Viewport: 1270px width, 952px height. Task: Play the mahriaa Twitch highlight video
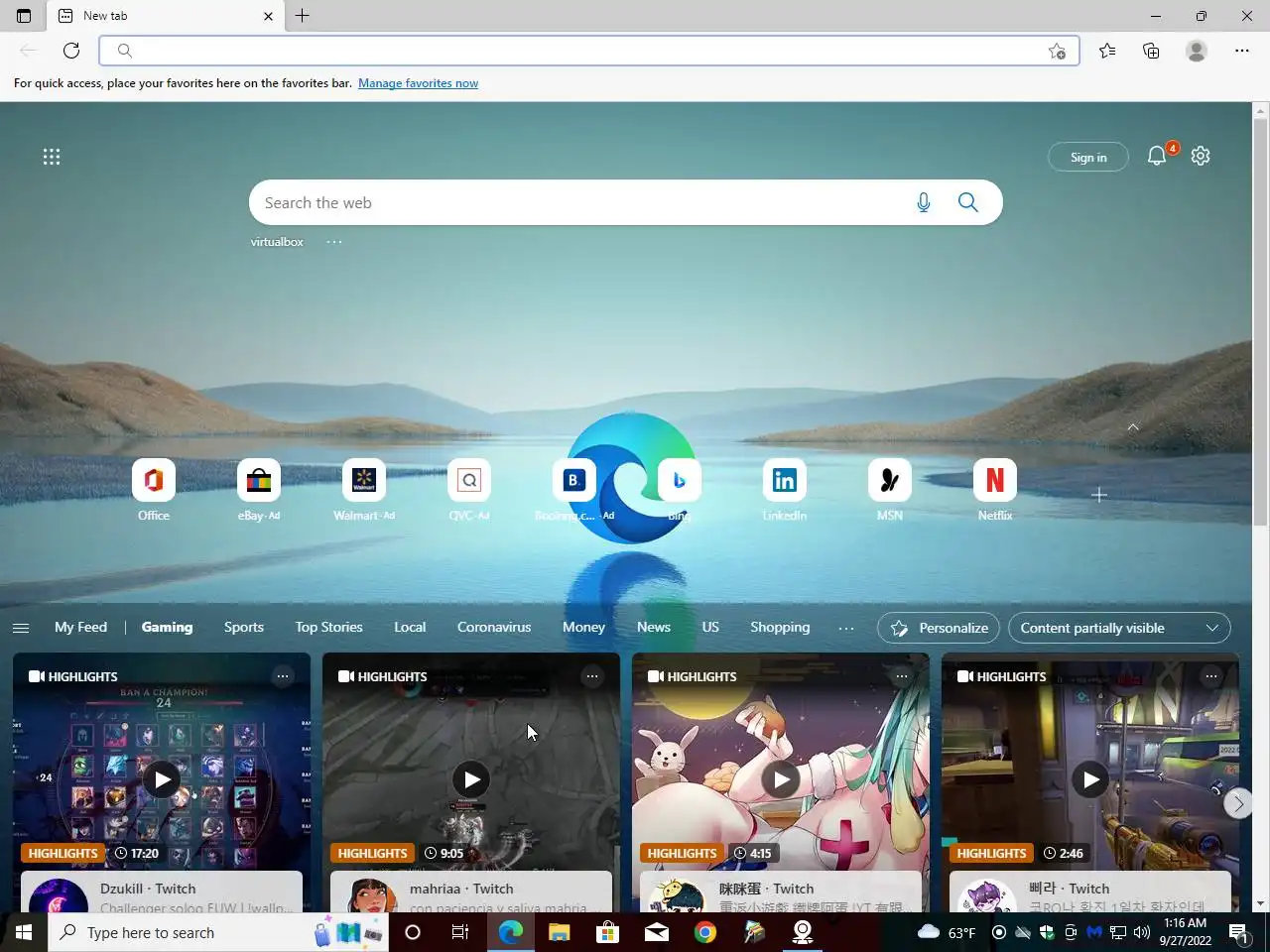[471, 779]
